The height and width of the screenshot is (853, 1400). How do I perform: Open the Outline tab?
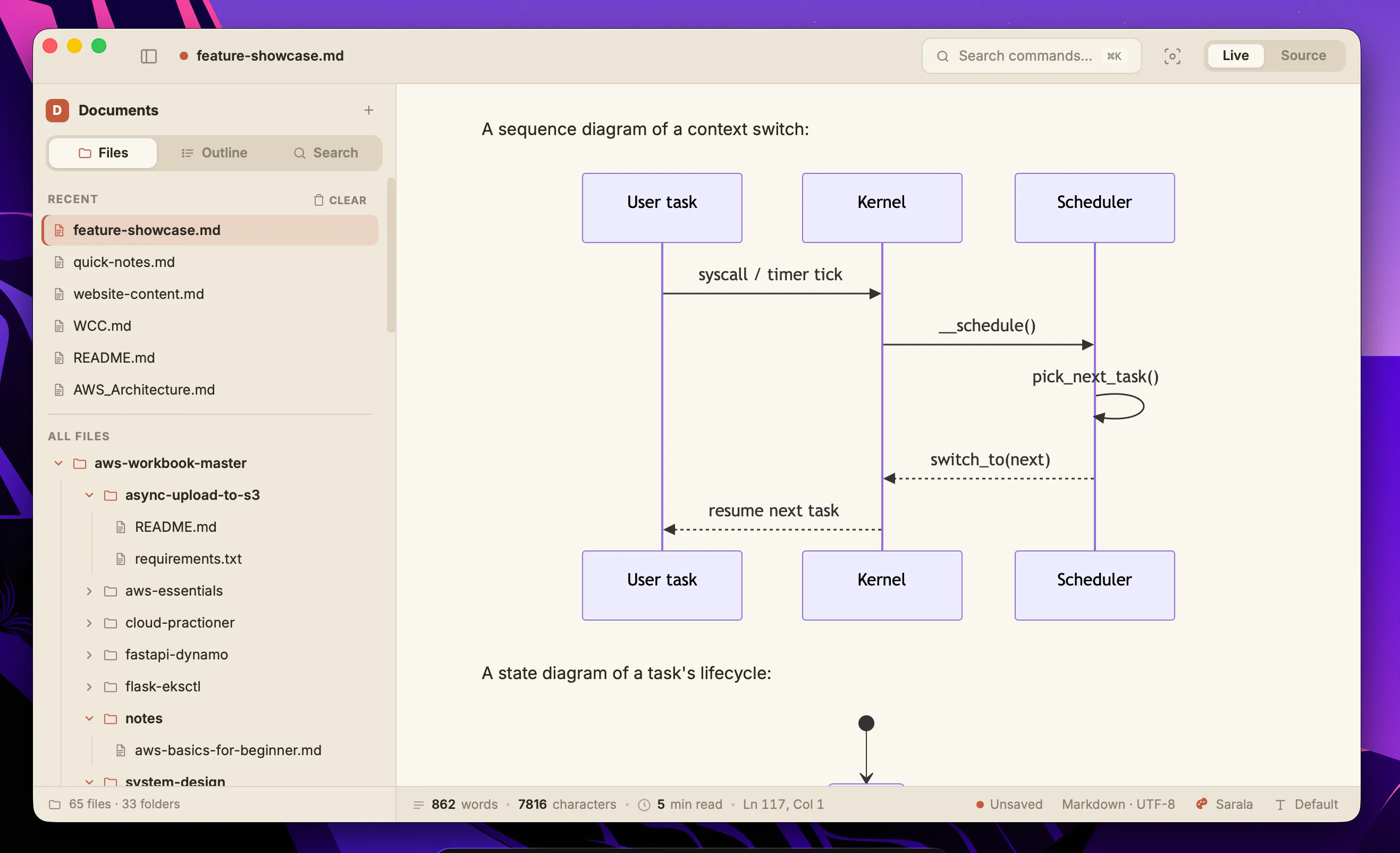(x=214, y=153)
